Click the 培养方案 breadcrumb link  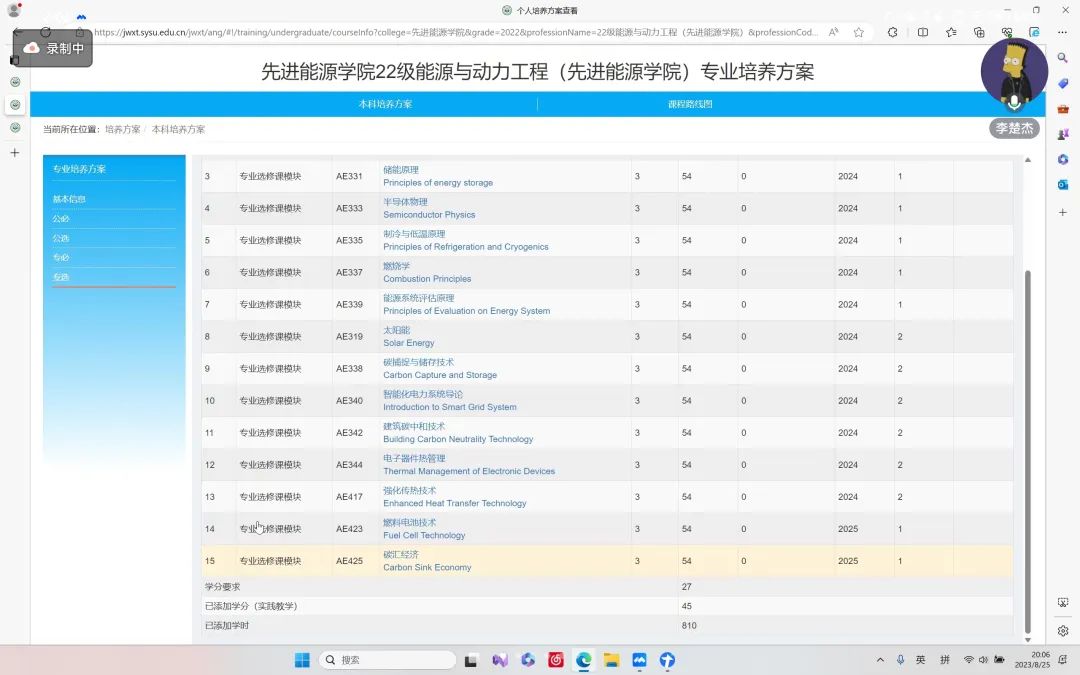click(122, 130)
